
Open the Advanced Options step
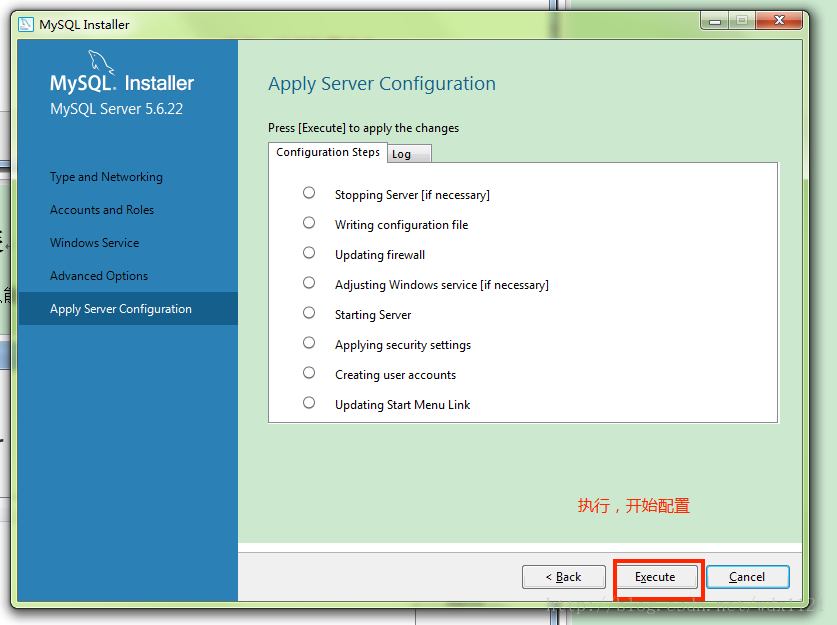click(99, 276)
